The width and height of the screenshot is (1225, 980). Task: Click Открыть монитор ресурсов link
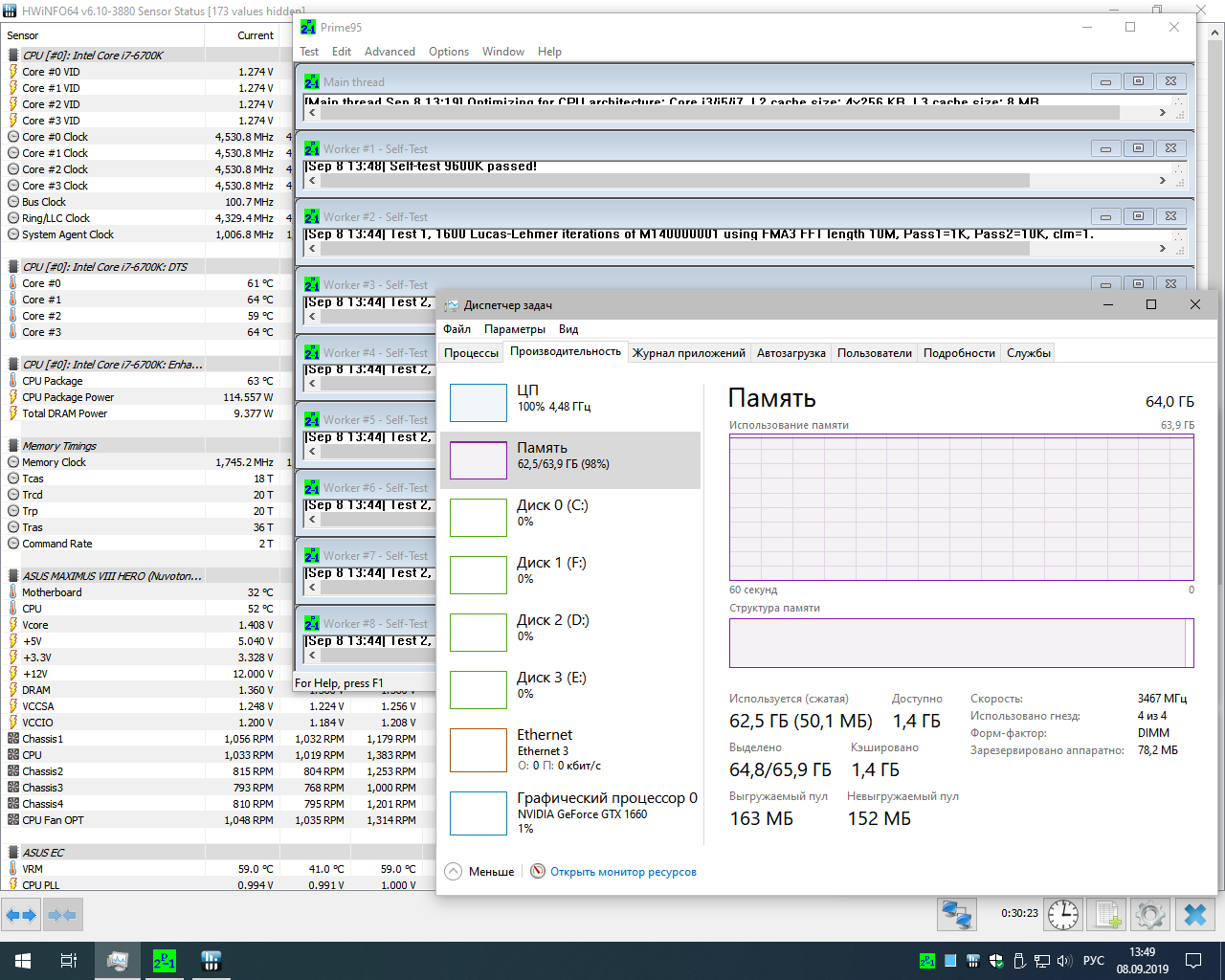click(623, 872)
